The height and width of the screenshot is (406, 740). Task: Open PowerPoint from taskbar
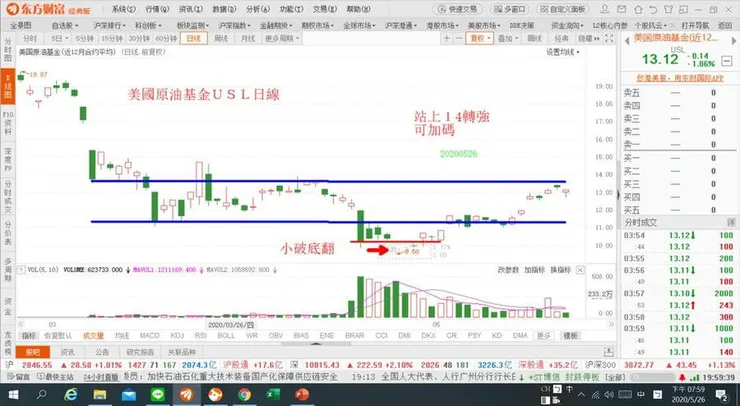coord(302,394)
